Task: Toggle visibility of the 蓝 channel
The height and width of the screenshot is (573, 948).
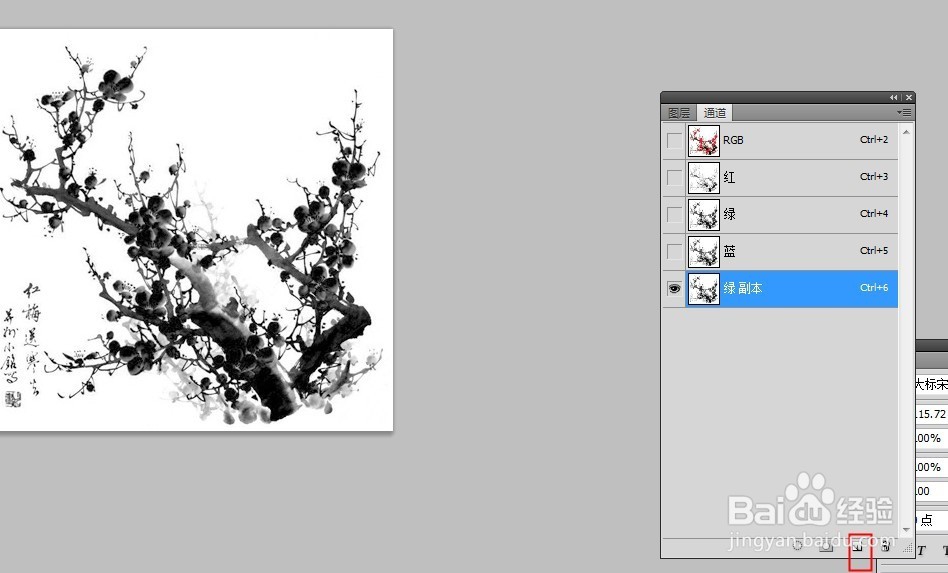Action: coord(674,251)
